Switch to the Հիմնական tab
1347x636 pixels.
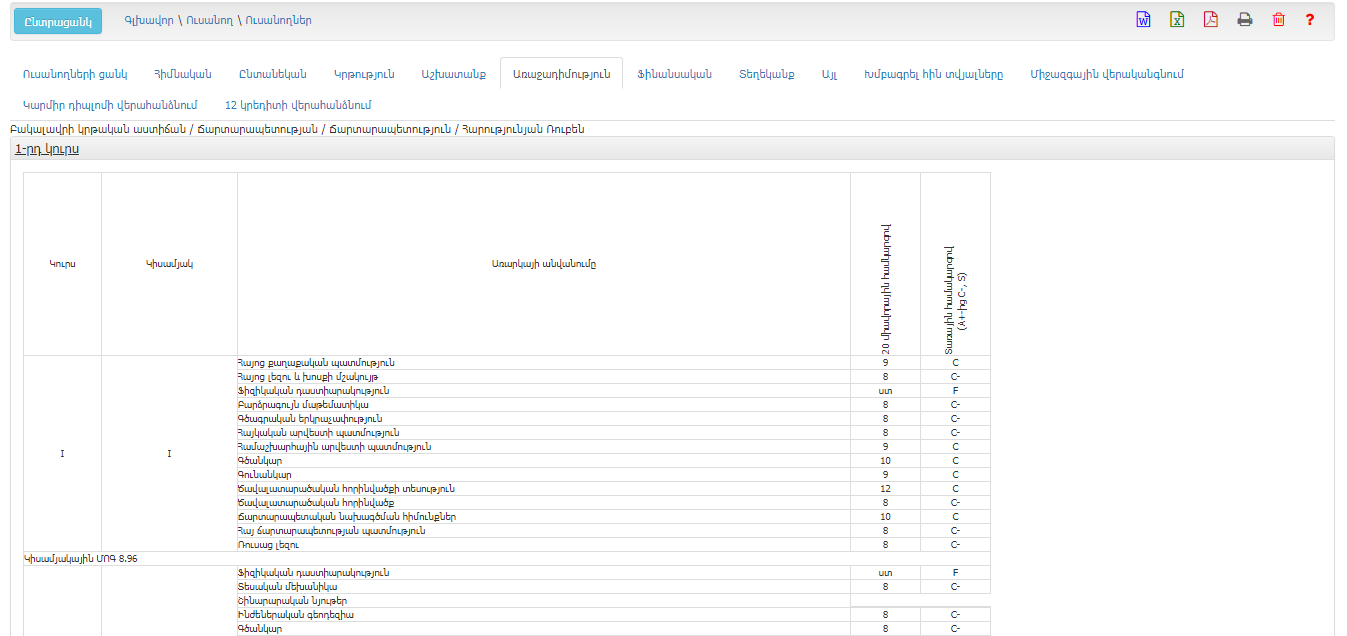click(x=182, y=74)
